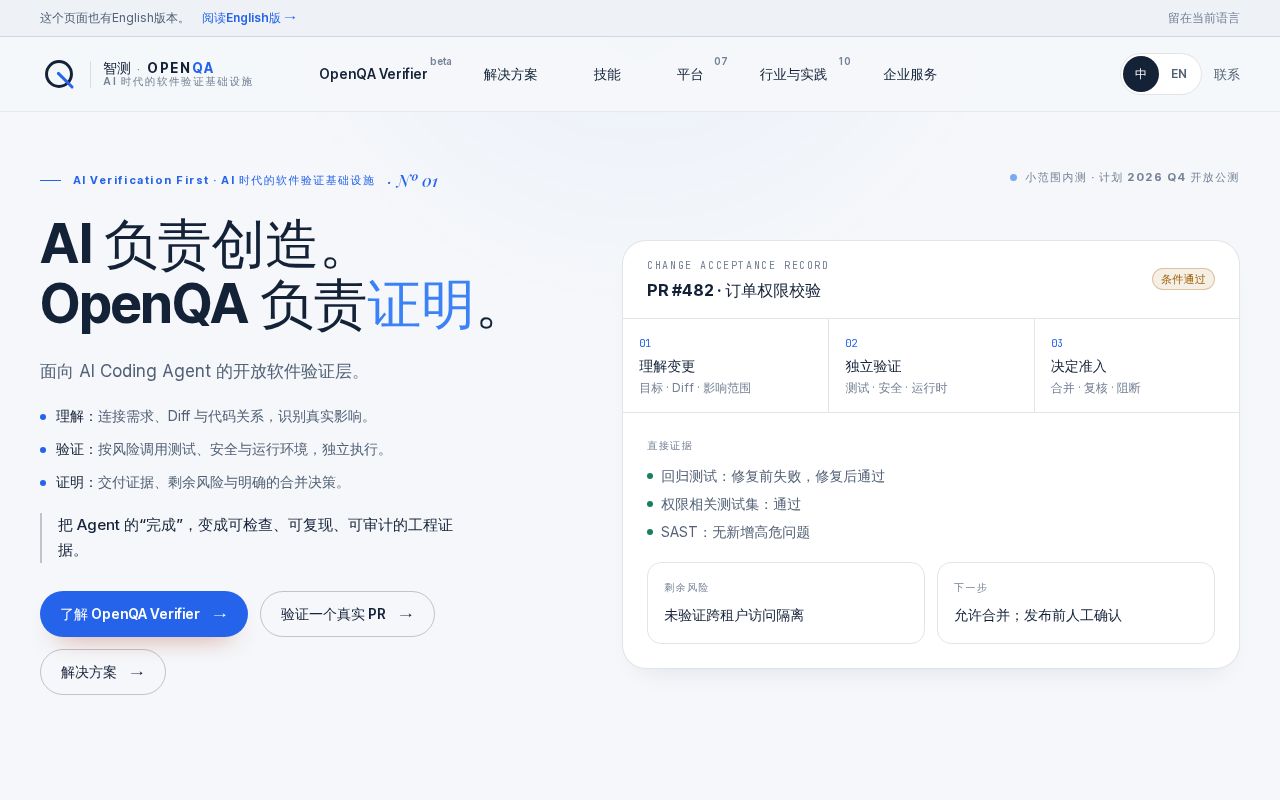Screen dimensions: 1280x800
Task: Click the 智测 · OPENQA brand text
Action: coord(158,68)
